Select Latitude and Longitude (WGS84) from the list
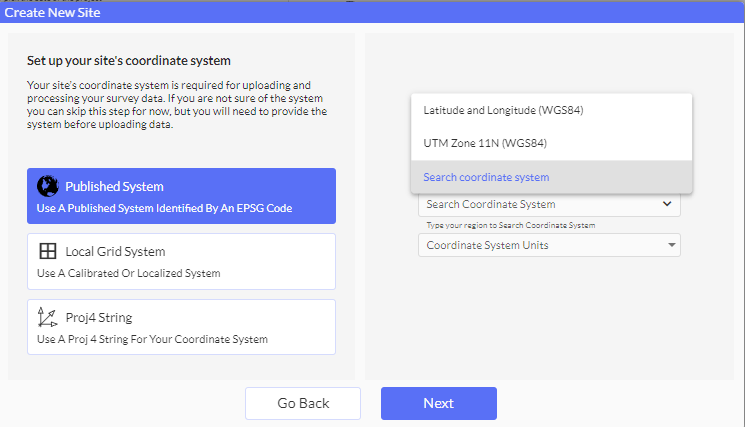The width and height of the screenshot is (745, 427). 503,110
